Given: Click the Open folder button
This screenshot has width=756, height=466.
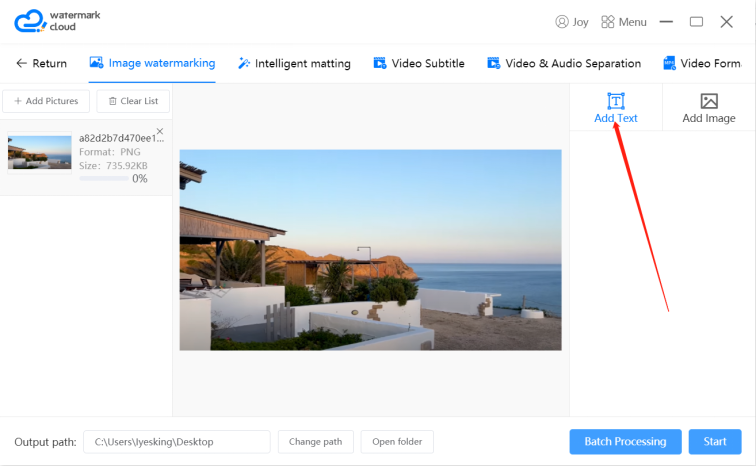Looking at the screenshot, I should (397, 442).
